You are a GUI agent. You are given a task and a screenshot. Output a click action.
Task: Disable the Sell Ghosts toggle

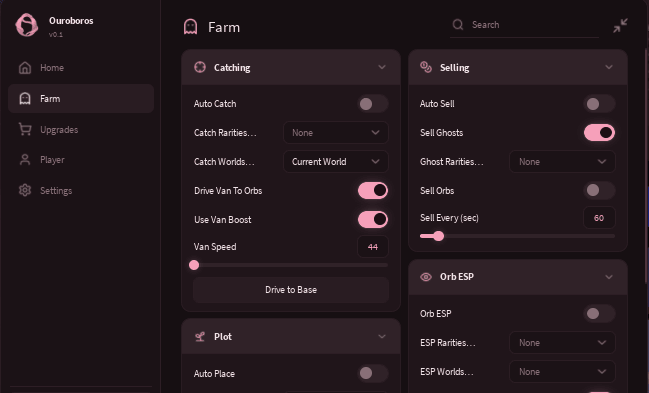tap(599, 133)
